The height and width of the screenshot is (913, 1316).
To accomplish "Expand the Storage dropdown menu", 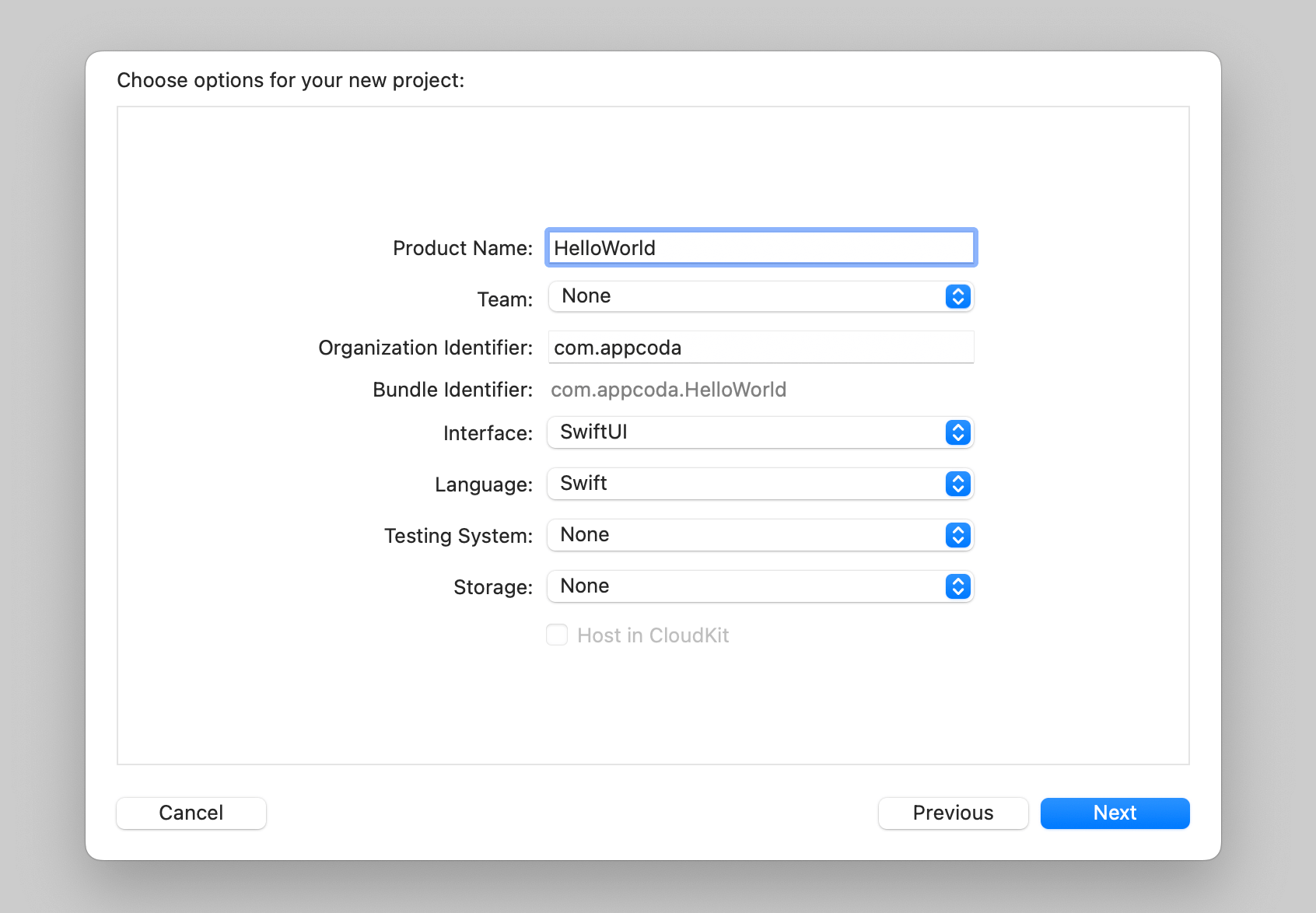I will point(747,586).
